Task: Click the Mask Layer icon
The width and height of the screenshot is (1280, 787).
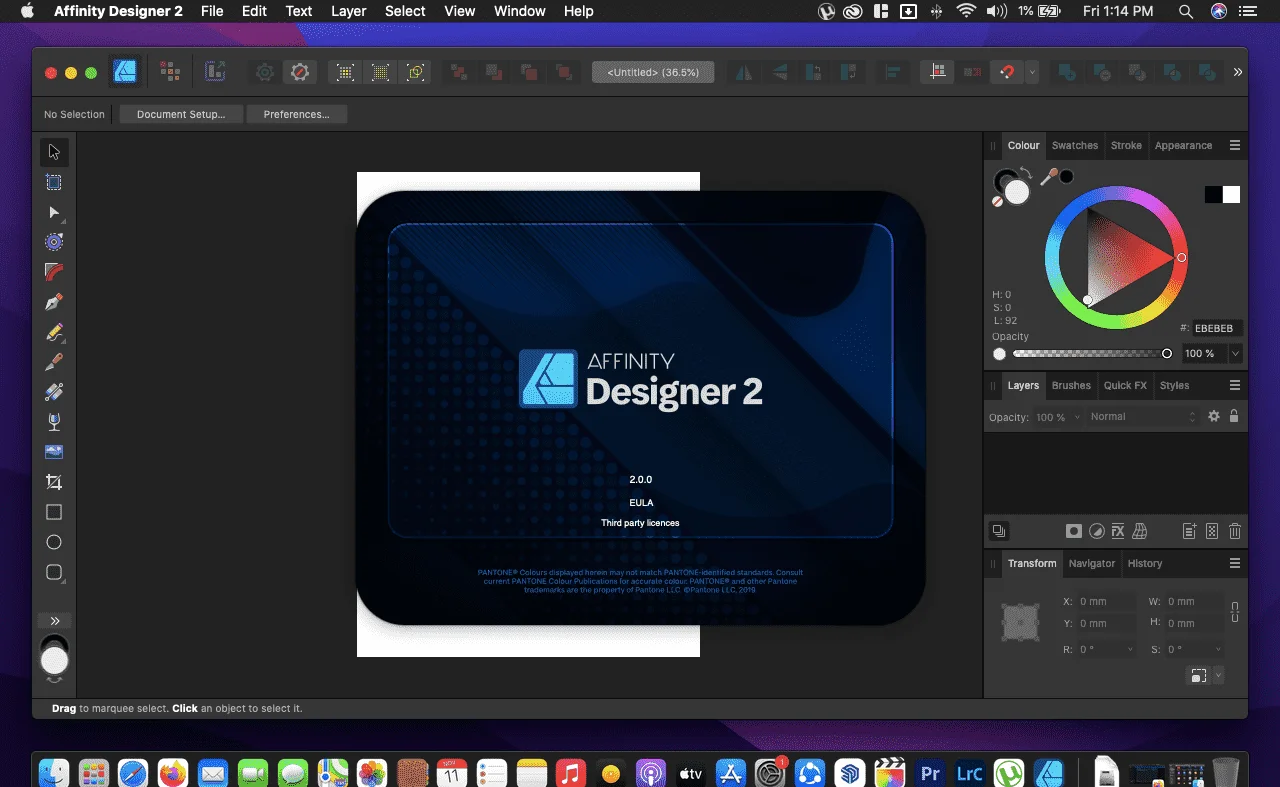Action: (x=1073, y=531)
